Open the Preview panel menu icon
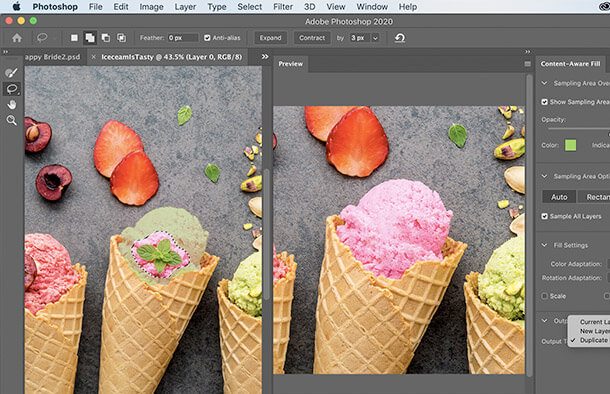 click(528, 64)
